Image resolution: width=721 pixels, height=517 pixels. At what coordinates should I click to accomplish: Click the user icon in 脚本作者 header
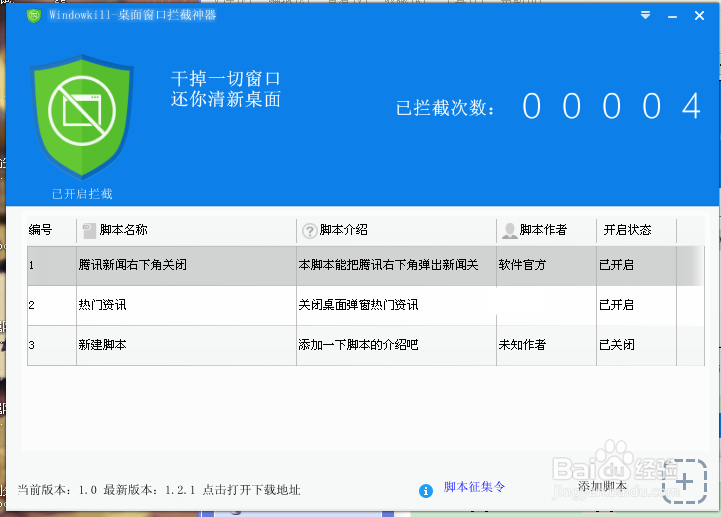(x=509, y=230)
